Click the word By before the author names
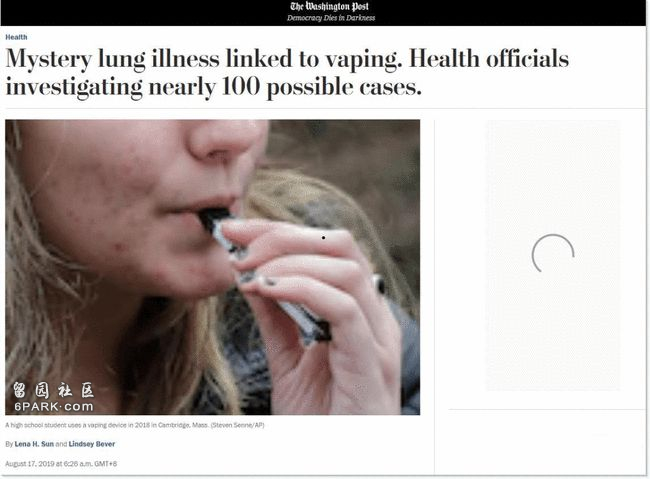Viewport: 650px width, 479px height. (9, 444)
